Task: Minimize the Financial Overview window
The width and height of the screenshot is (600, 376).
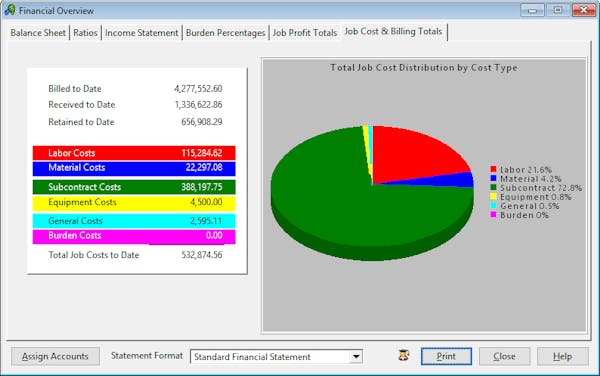Action: (x=532, y=10)
